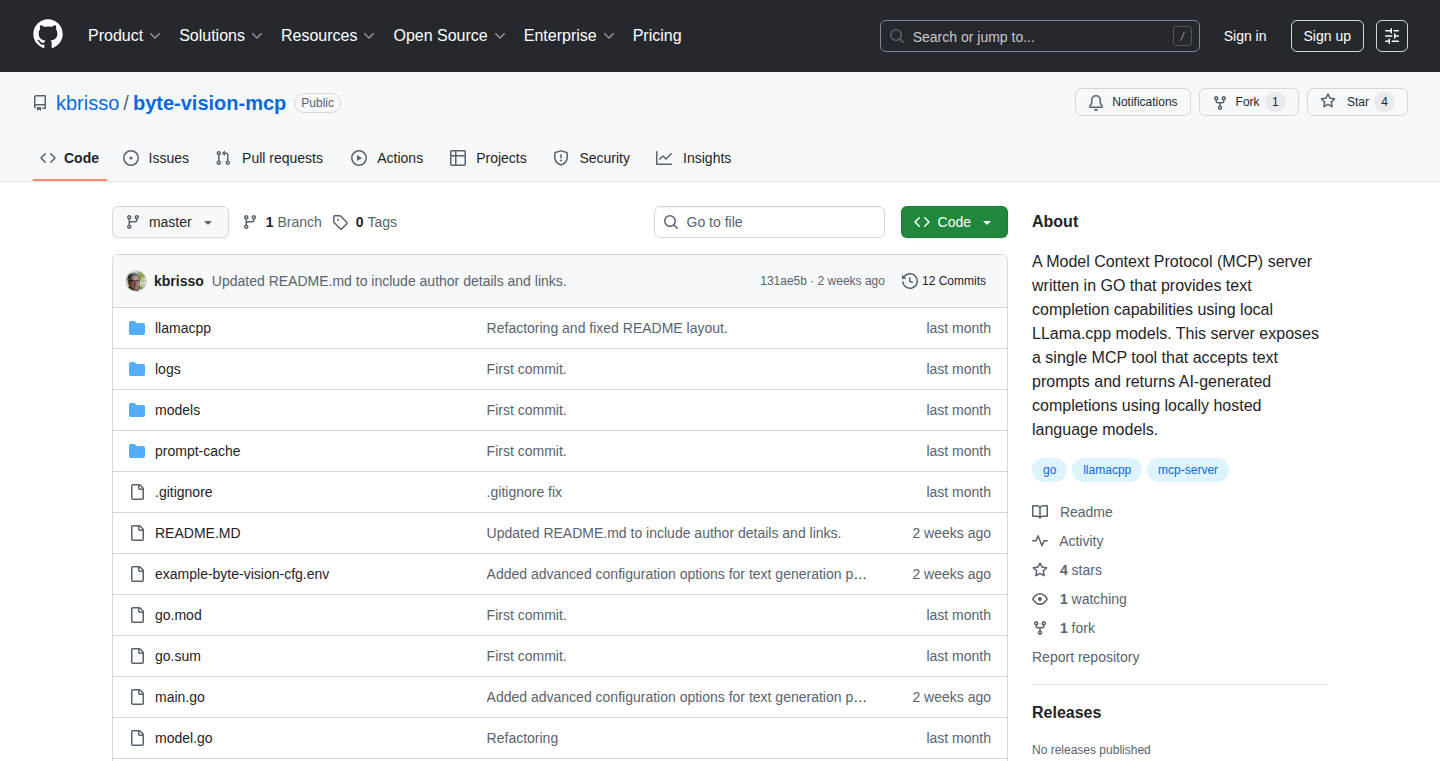Open the '.gitignore fix' commit message
Screen dimensions: 1440x761
(x=524, y=492)
